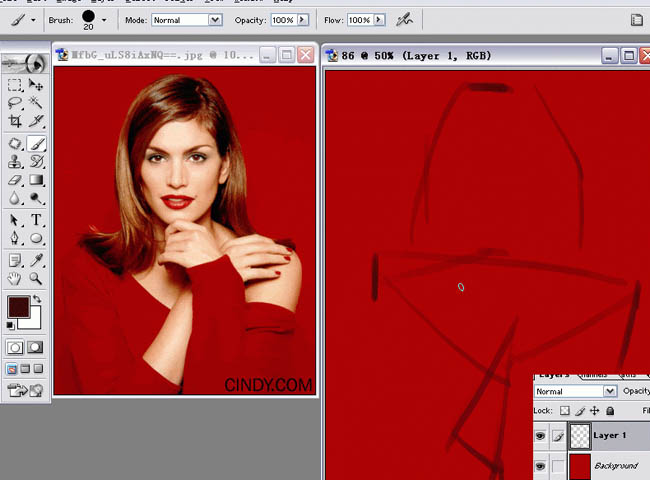The height and width of the screenshot is (480, 650).
Task: Switch to Full Screen mode
Action: 39,368
